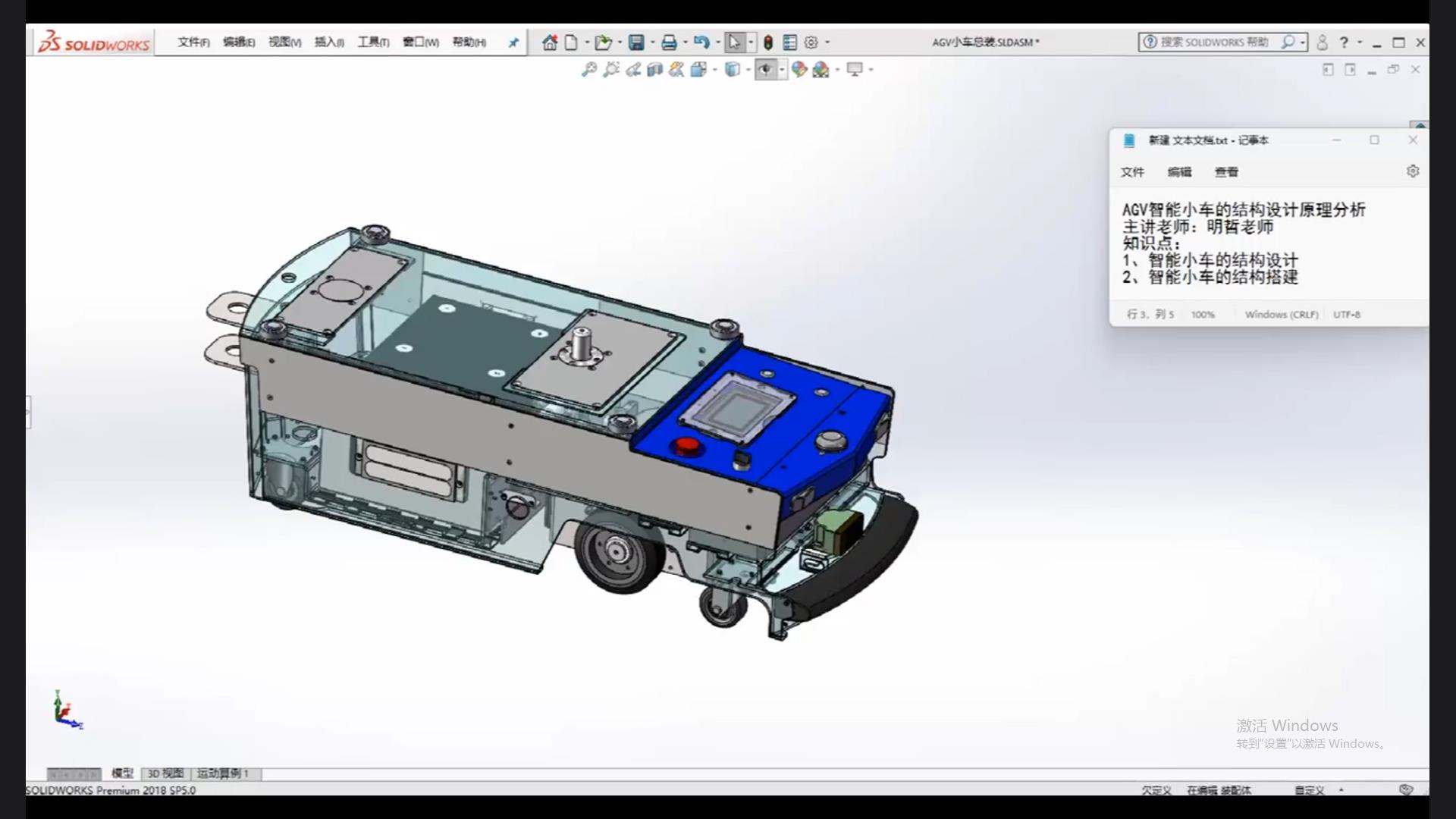Switch to 模型 tab at bottom

tap(122, 773)
